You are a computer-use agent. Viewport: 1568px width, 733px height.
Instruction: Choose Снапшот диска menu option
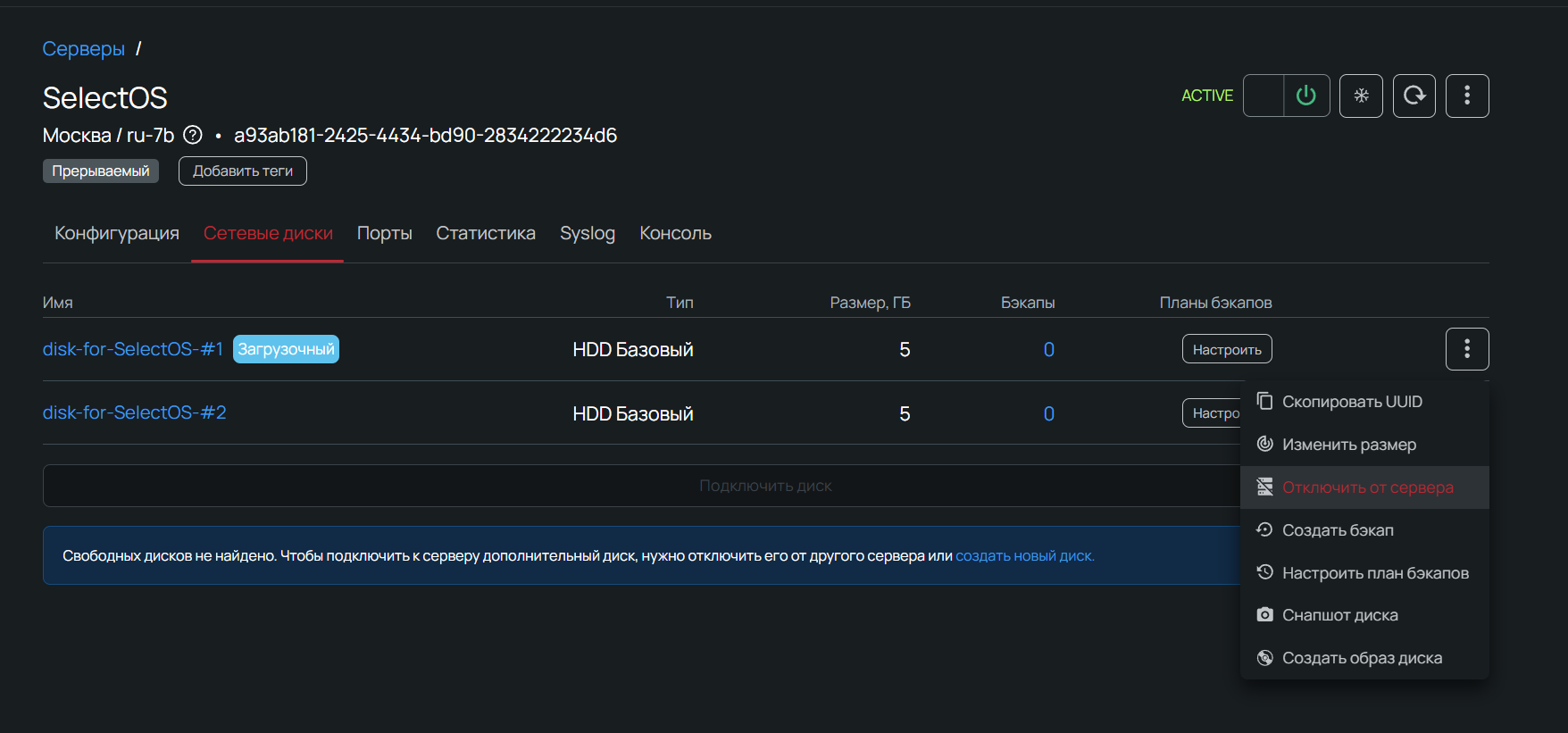click(1339, 615)
